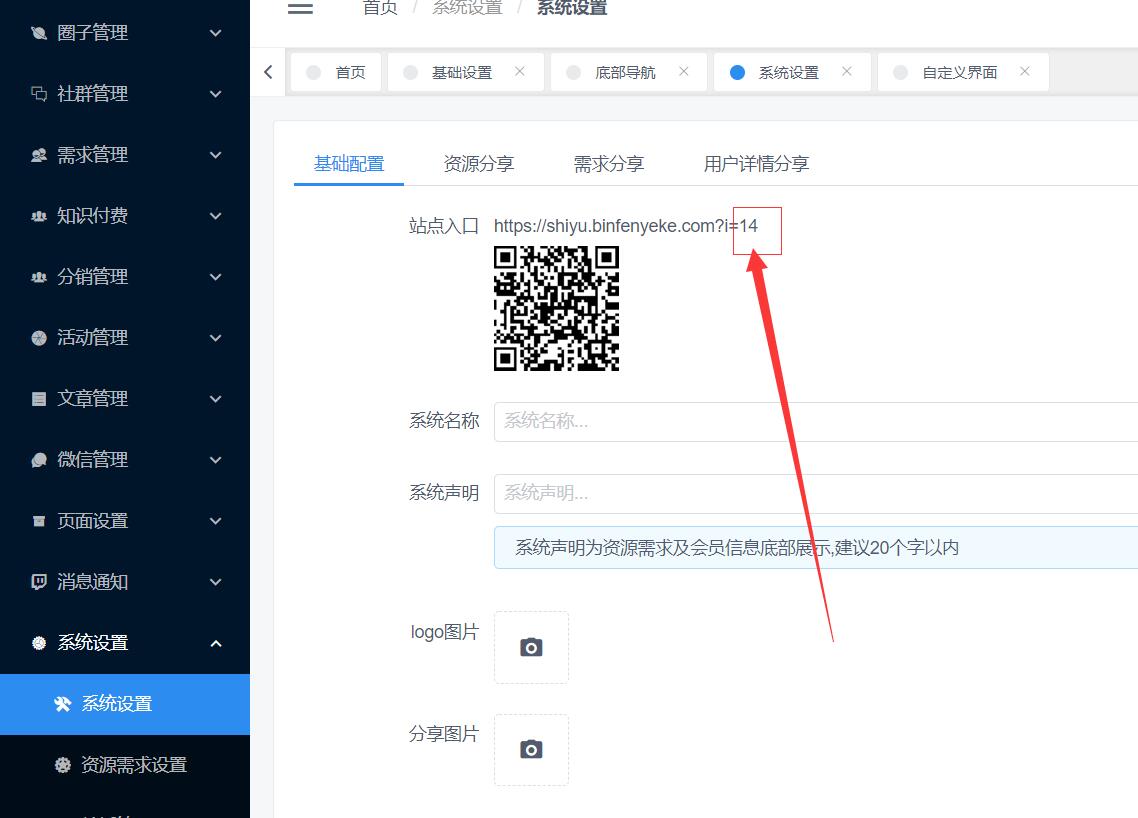Go to 首页 in the breadcrumb
The width and height of the screenshot is (1138, 818).
(x=380, y=8)
